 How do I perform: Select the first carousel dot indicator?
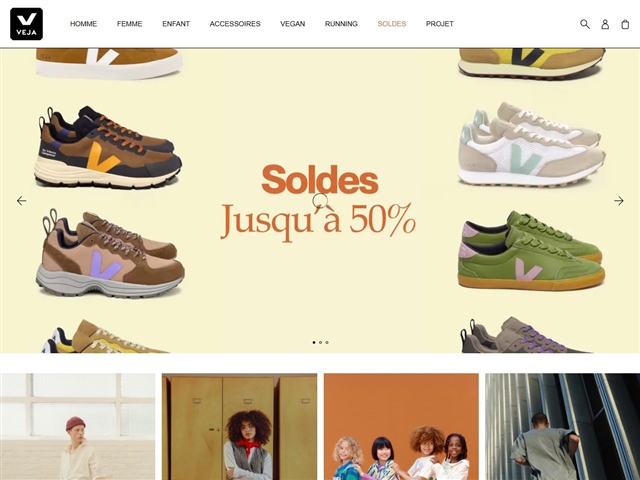314,342
